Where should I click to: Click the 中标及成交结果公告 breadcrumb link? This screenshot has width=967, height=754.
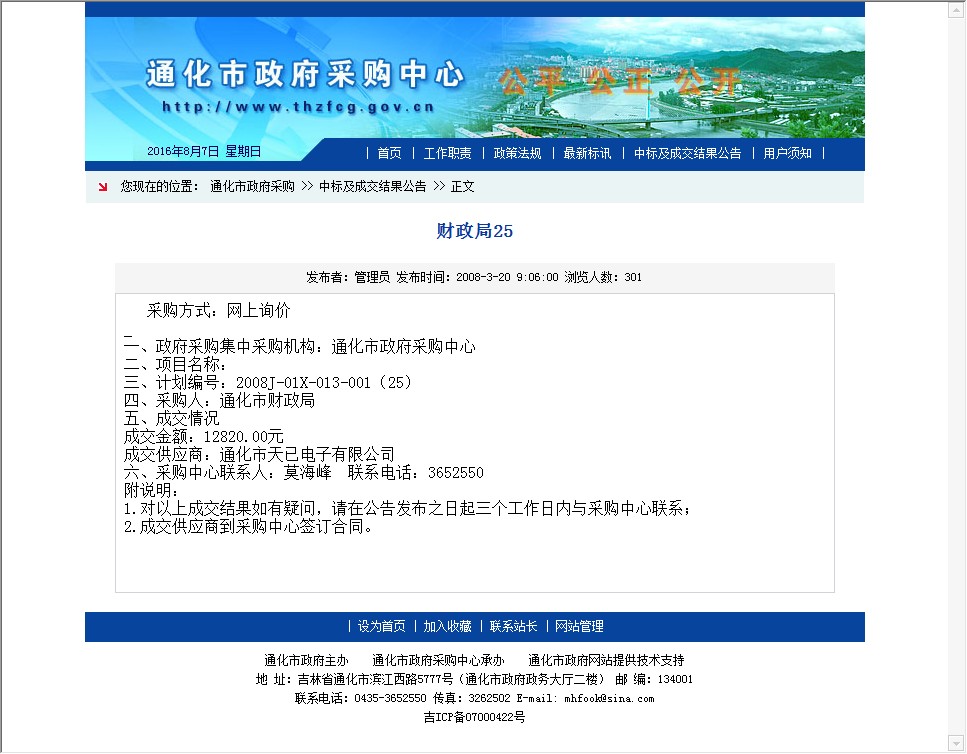pyautogui.click(x=372, y=187)
